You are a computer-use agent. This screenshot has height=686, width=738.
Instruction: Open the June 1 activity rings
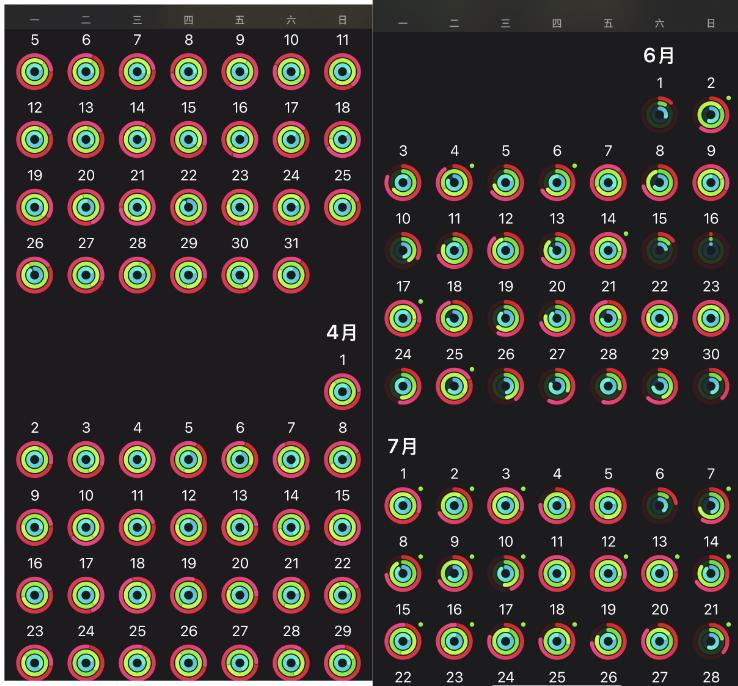pyautogui.click(x=660, y=114)
